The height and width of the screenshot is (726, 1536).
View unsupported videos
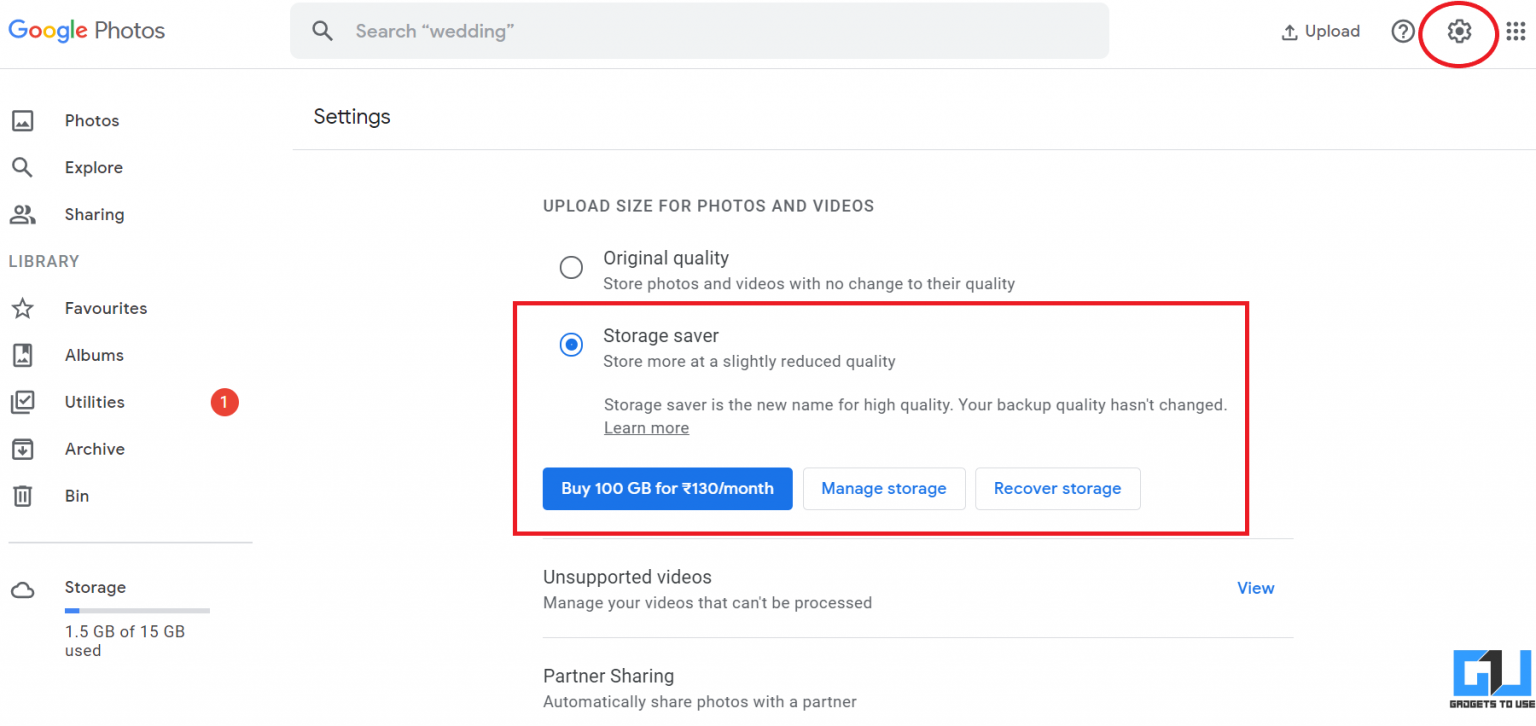1255,588
